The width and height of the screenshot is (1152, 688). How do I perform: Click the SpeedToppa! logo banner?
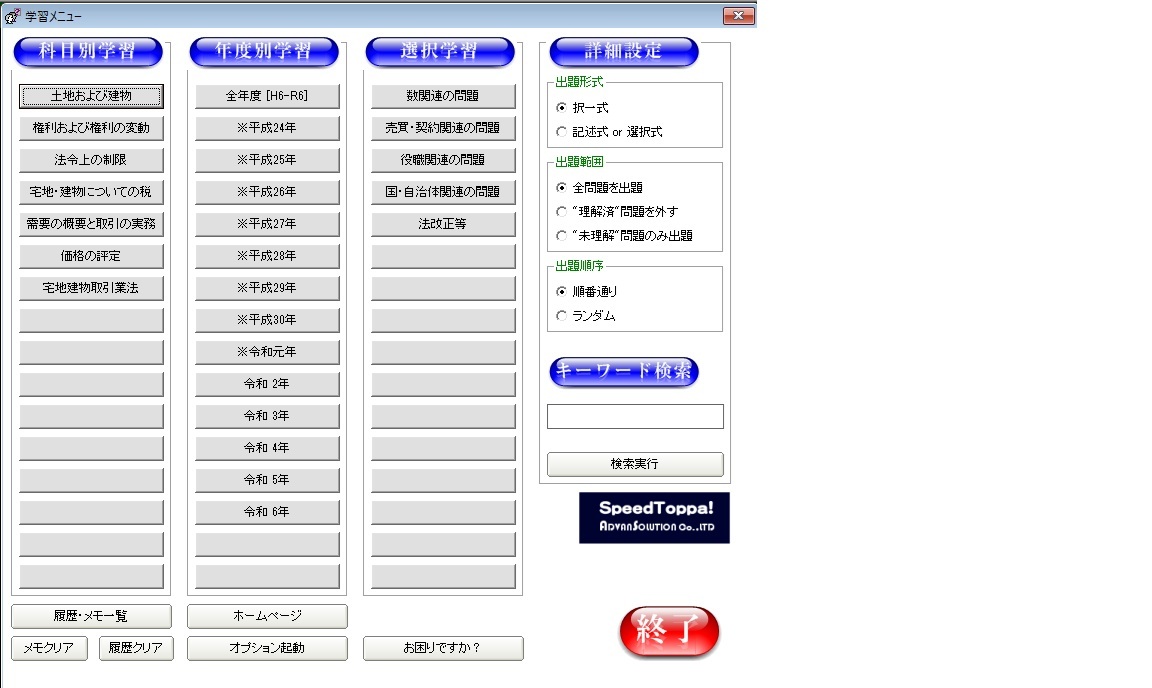[654, 517]
